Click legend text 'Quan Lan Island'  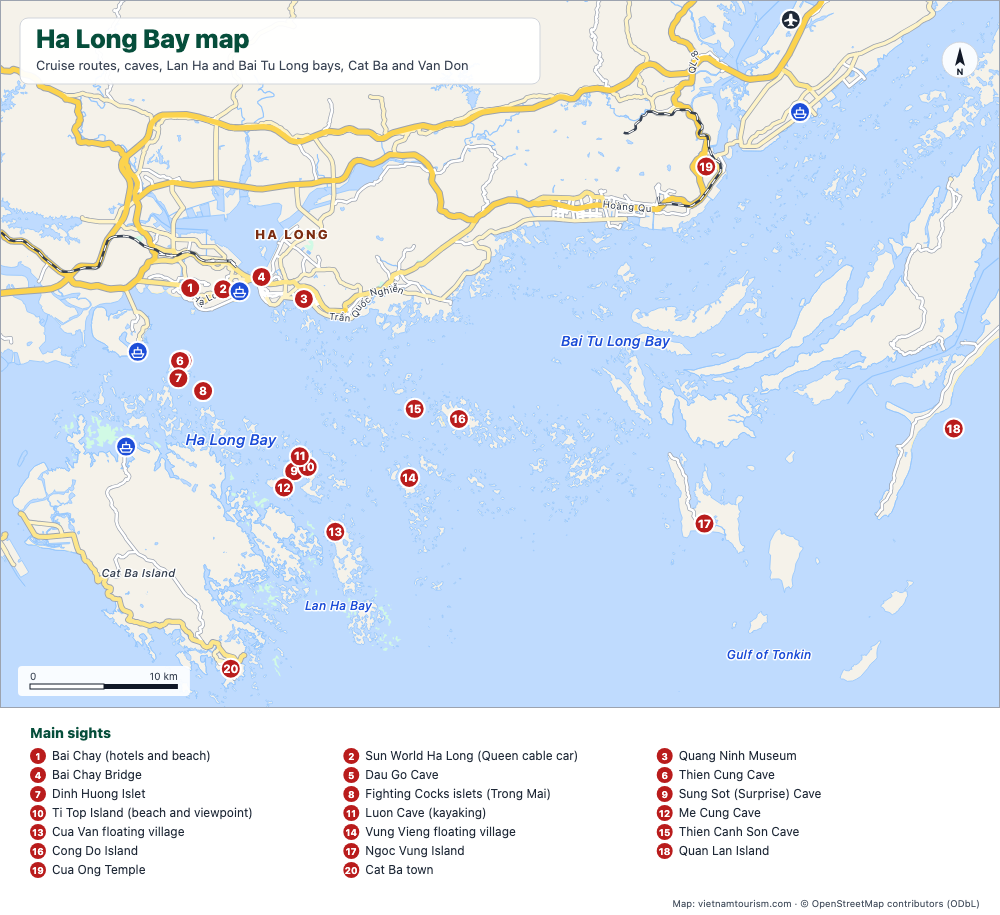click(724, 851)
